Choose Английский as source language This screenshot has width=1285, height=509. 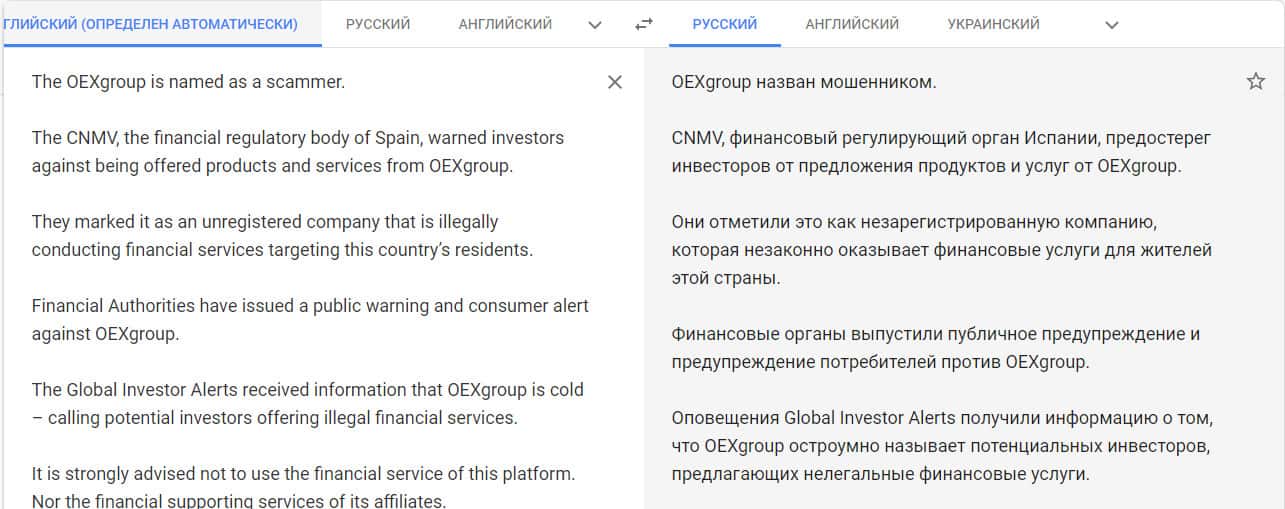tap(505, 24)
